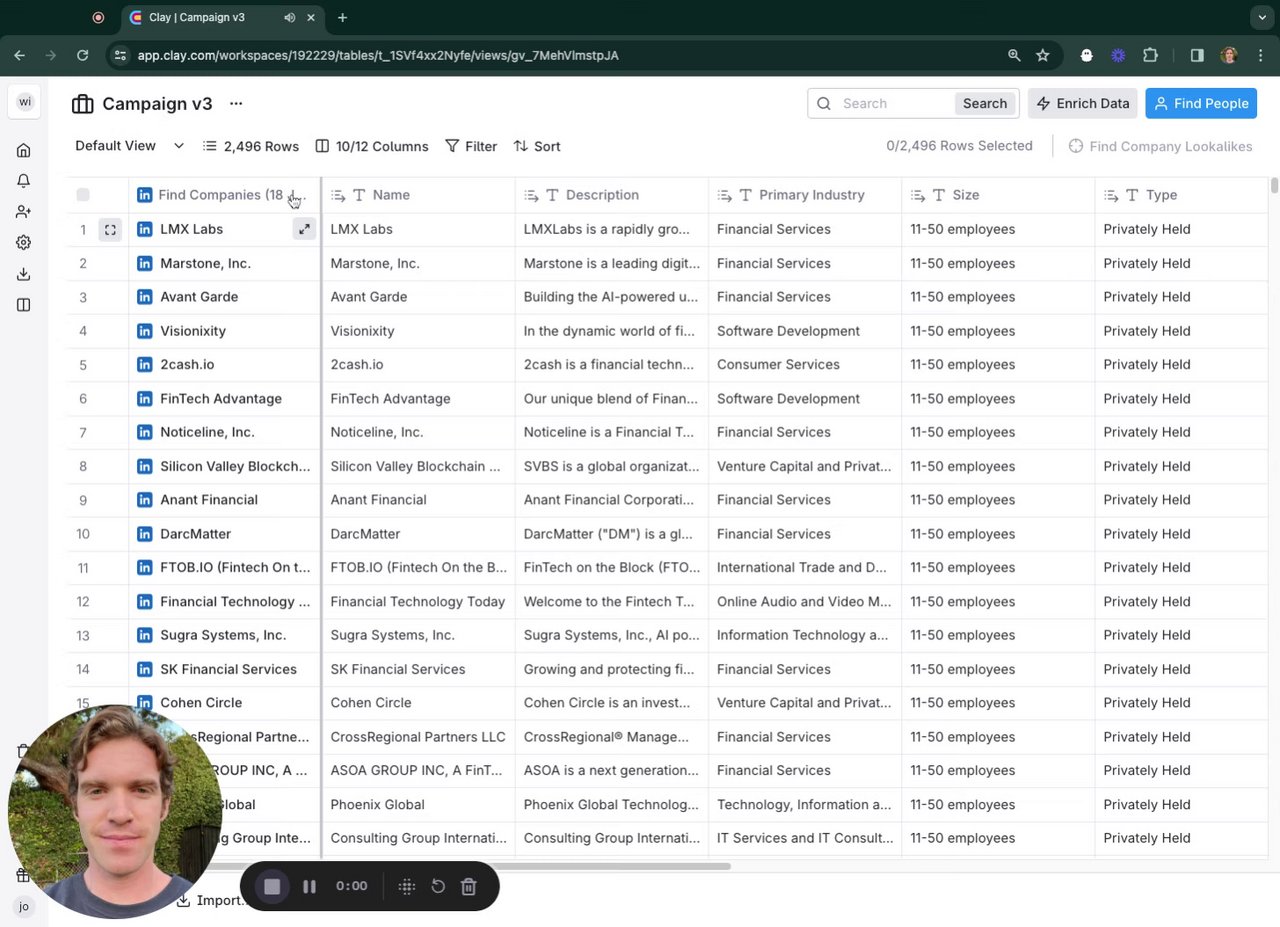Open the Description column header menu
The width and height of the screenshot is (1280, 927).
(x=612, y=195)
